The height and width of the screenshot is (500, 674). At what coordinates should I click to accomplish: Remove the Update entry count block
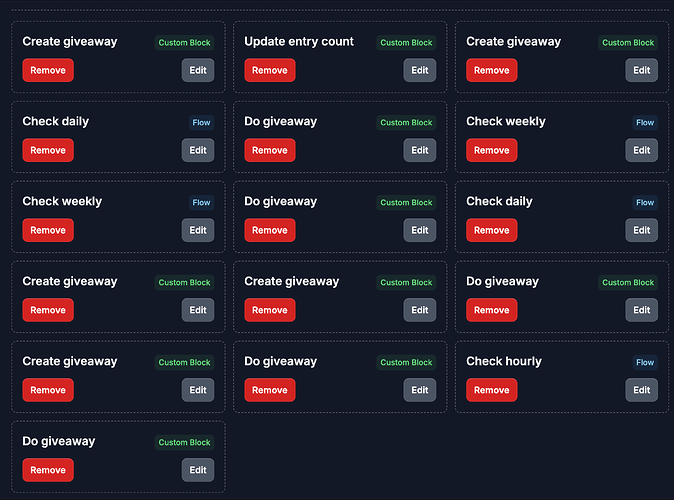(x=269, y=70)
